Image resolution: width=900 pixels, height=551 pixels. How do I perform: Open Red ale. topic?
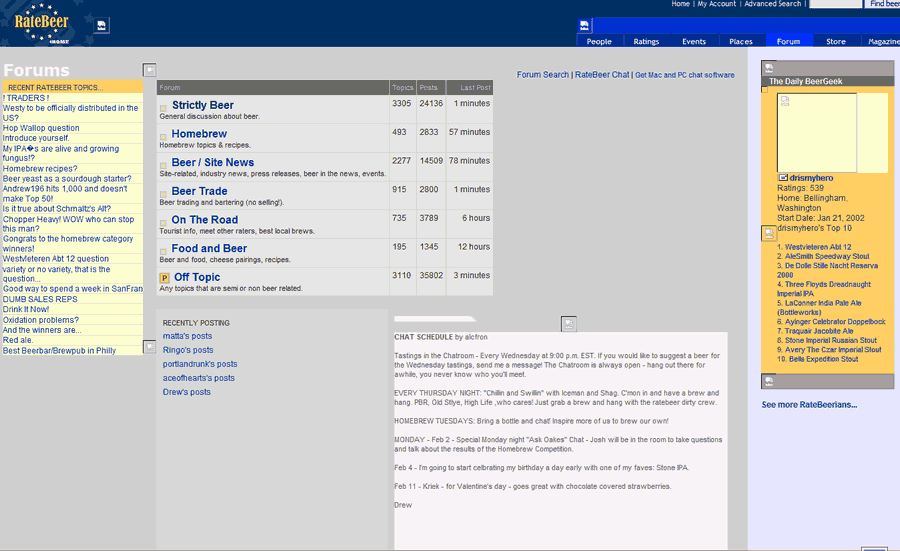[x=18, y=340]
